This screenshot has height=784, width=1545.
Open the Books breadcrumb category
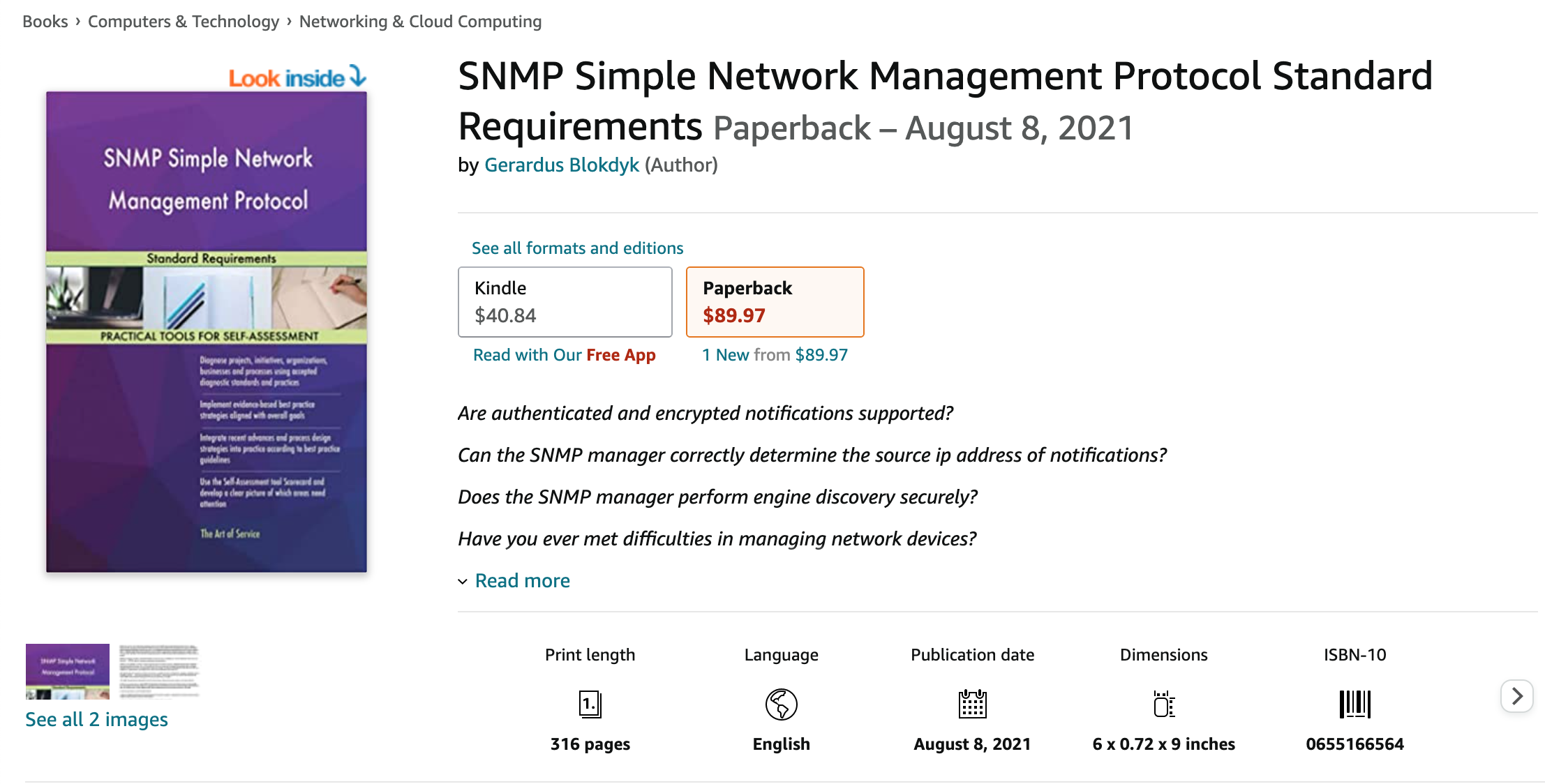coord(45,21)
